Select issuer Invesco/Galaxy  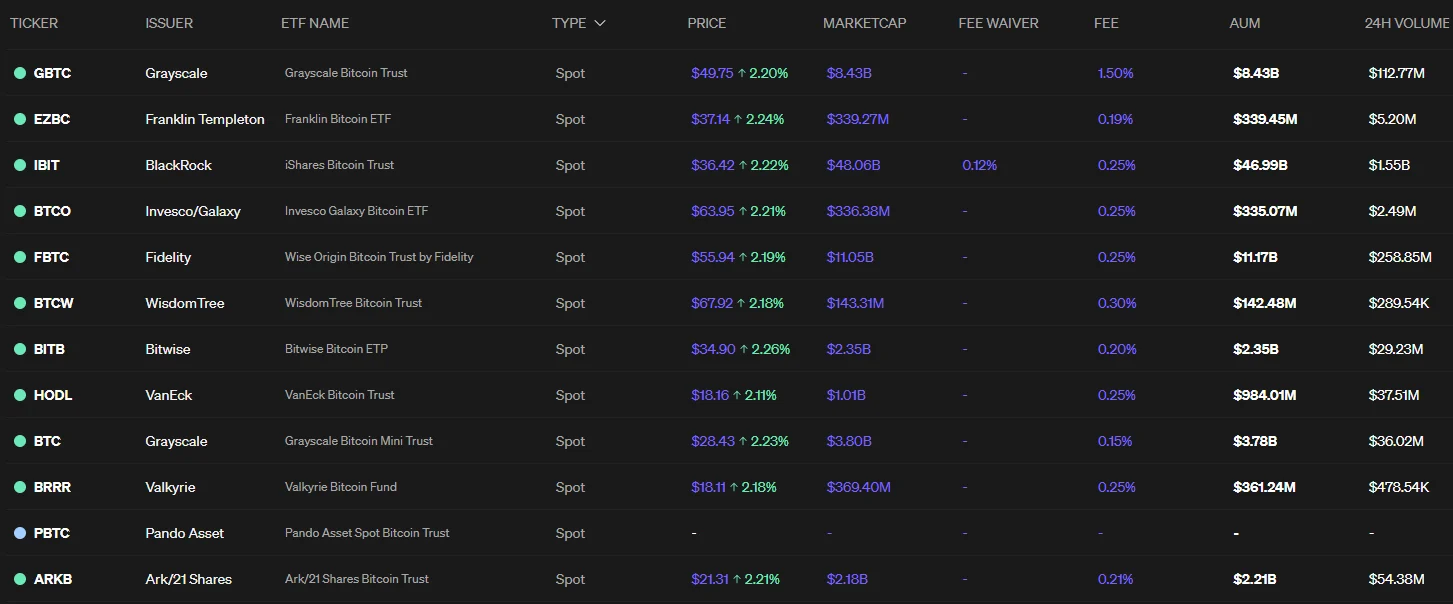coord(193,211)
